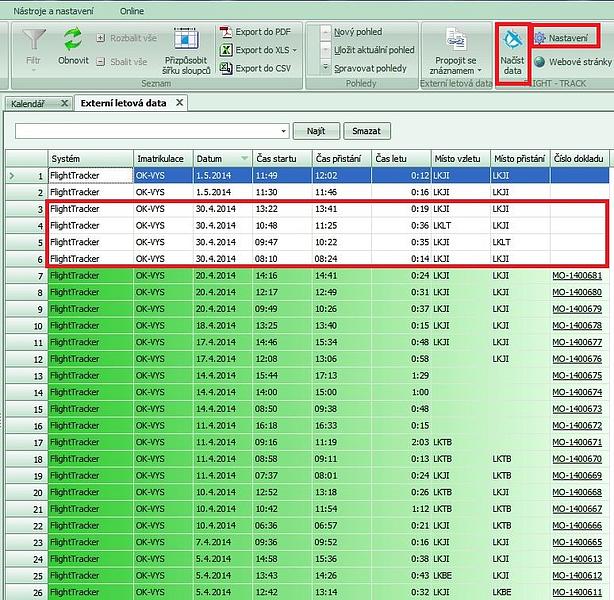Open the Online ribbon tab
This screenshot has height=600, width=614.
click(131, 11)
